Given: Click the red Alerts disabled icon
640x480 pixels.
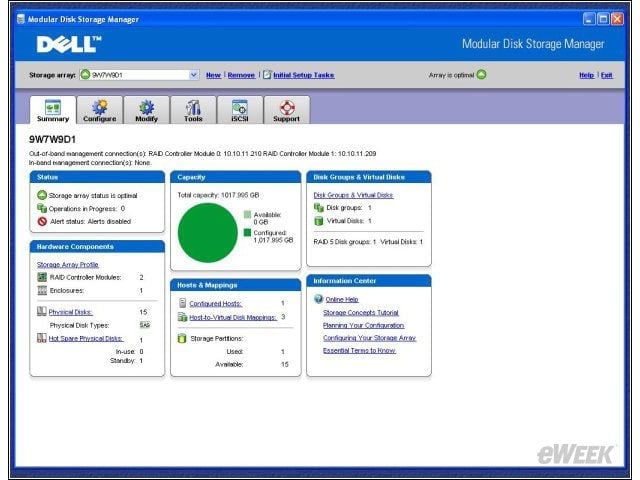Looking at the screenshot, I should pyautogui.click(x=42, y=221).
